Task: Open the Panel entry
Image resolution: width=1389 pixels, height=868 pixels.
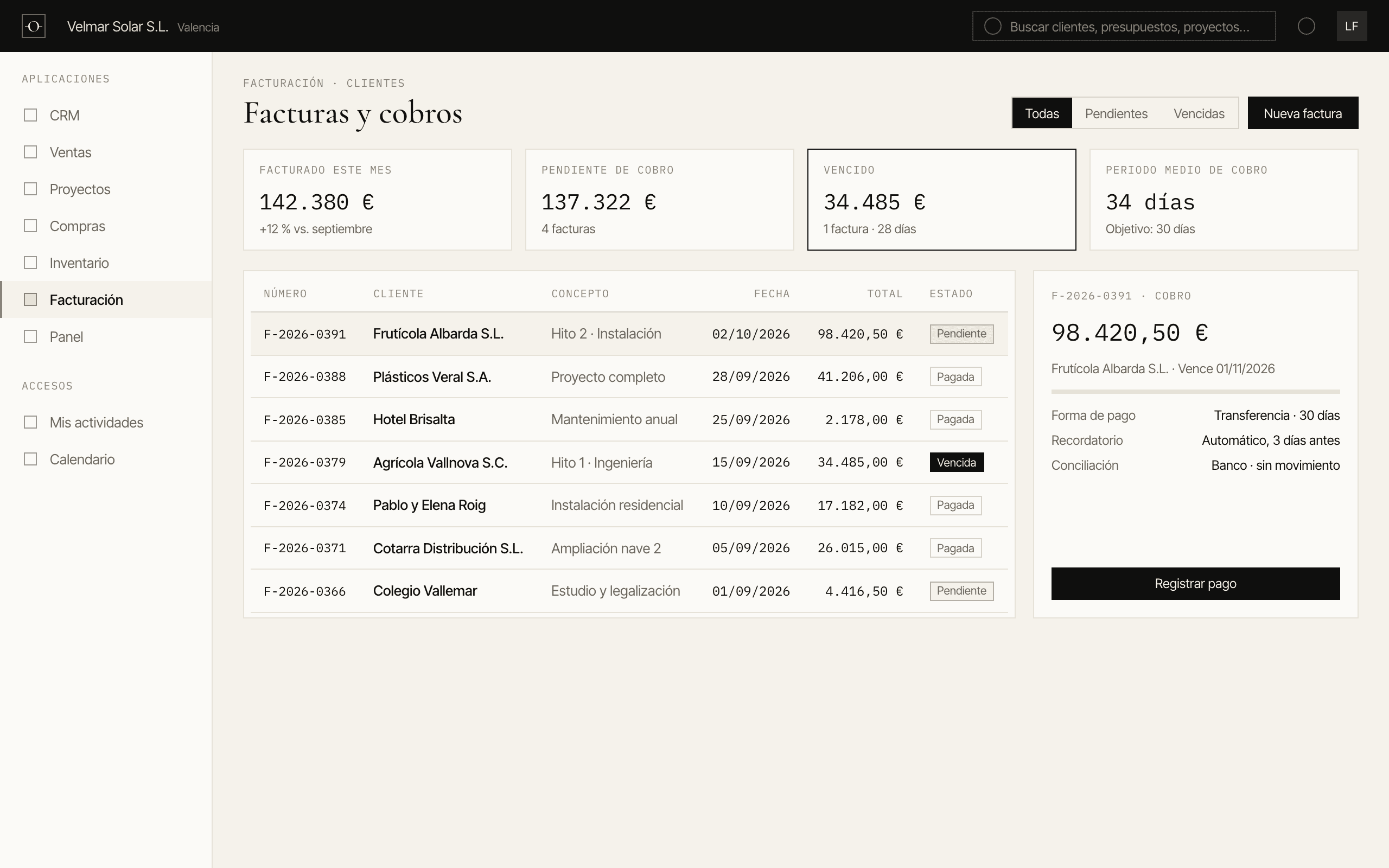Action: pyautogui.click(x=106, y=336)
